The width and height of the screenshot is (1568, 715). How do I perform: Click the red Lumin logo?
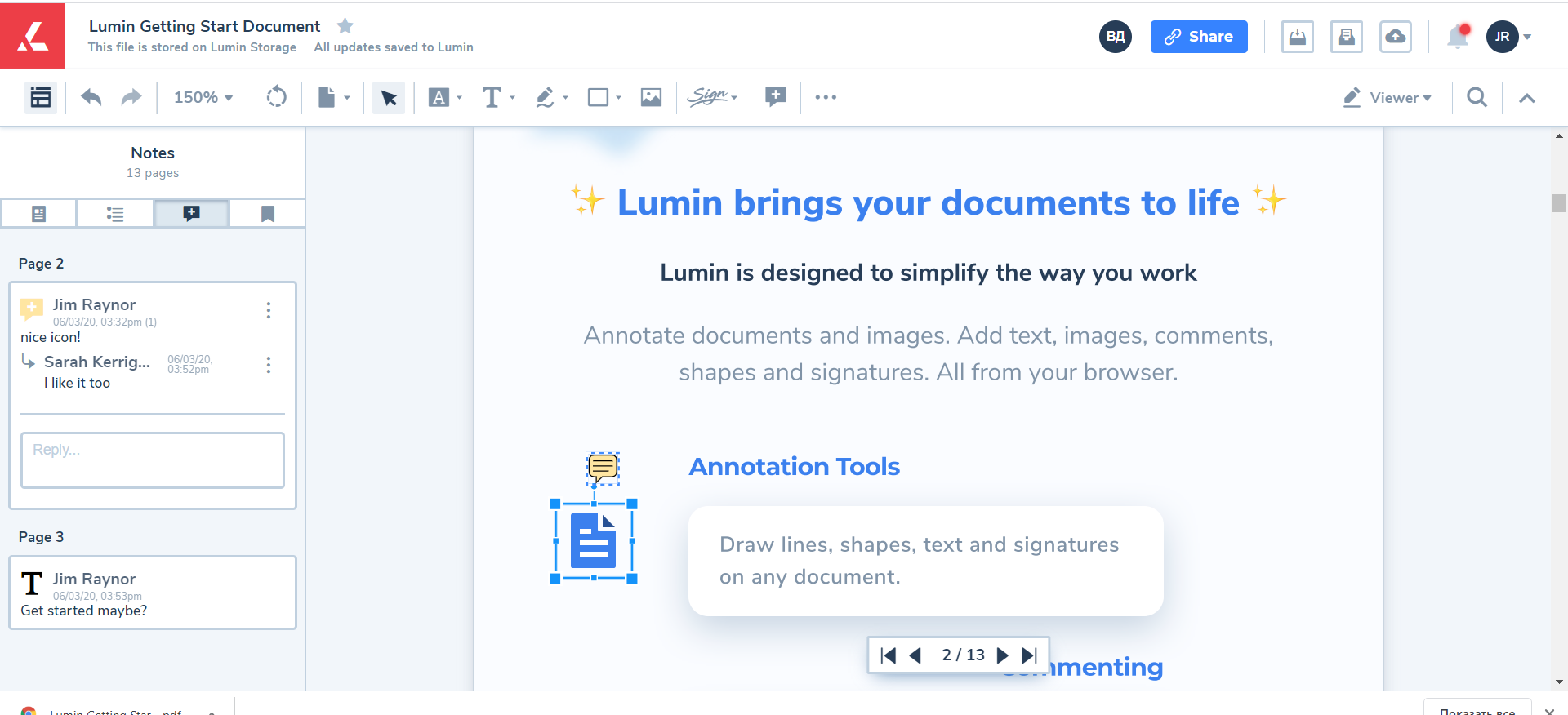33,36
